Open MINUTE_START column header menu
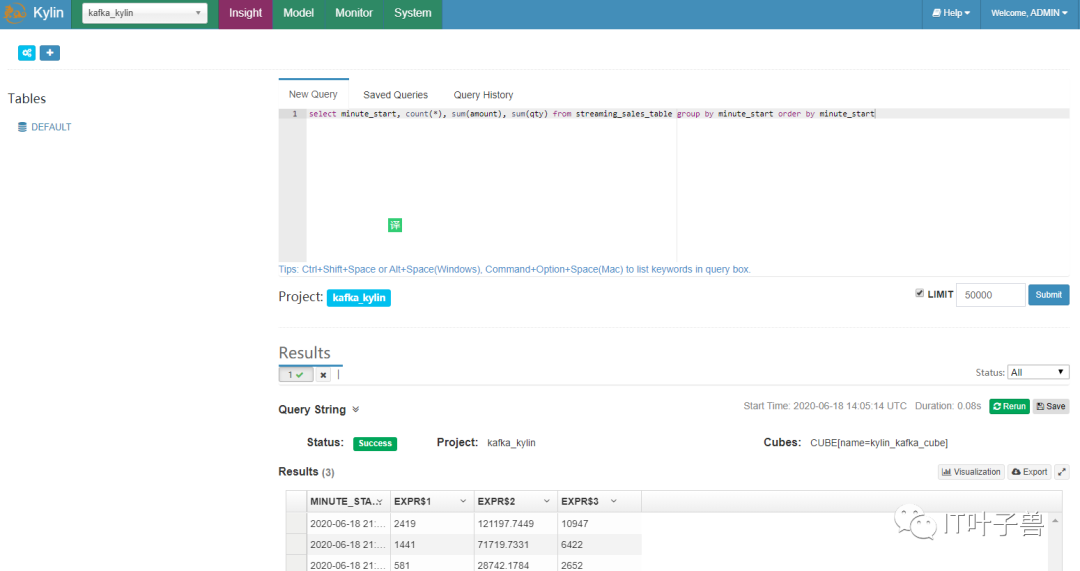Viewport: 1080px width, 571px height. click(x=380, y=501)
